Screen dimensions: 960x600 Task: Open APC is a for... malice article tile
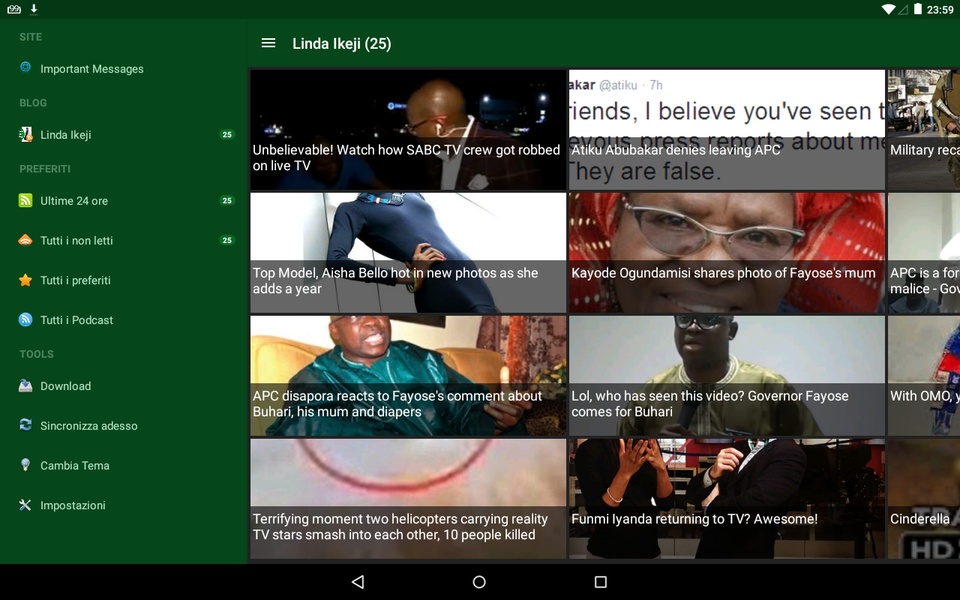click(924, 252)
